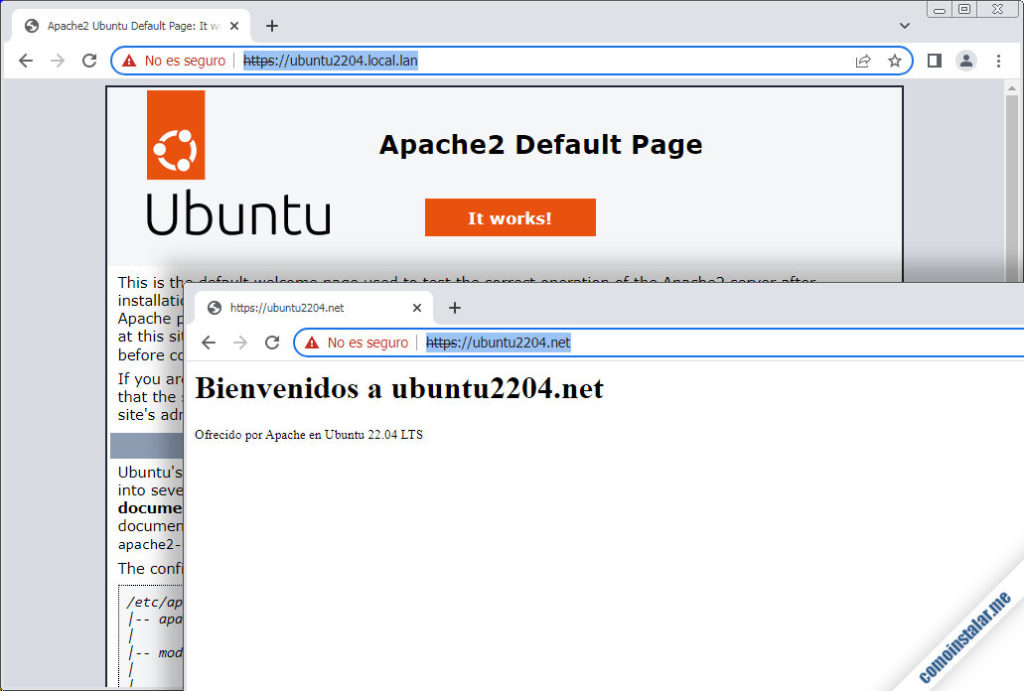Viewport: 1024px width, 691px height.
Task: Open Chrome's three-dot menu
Action: click(x=999, y=60)
